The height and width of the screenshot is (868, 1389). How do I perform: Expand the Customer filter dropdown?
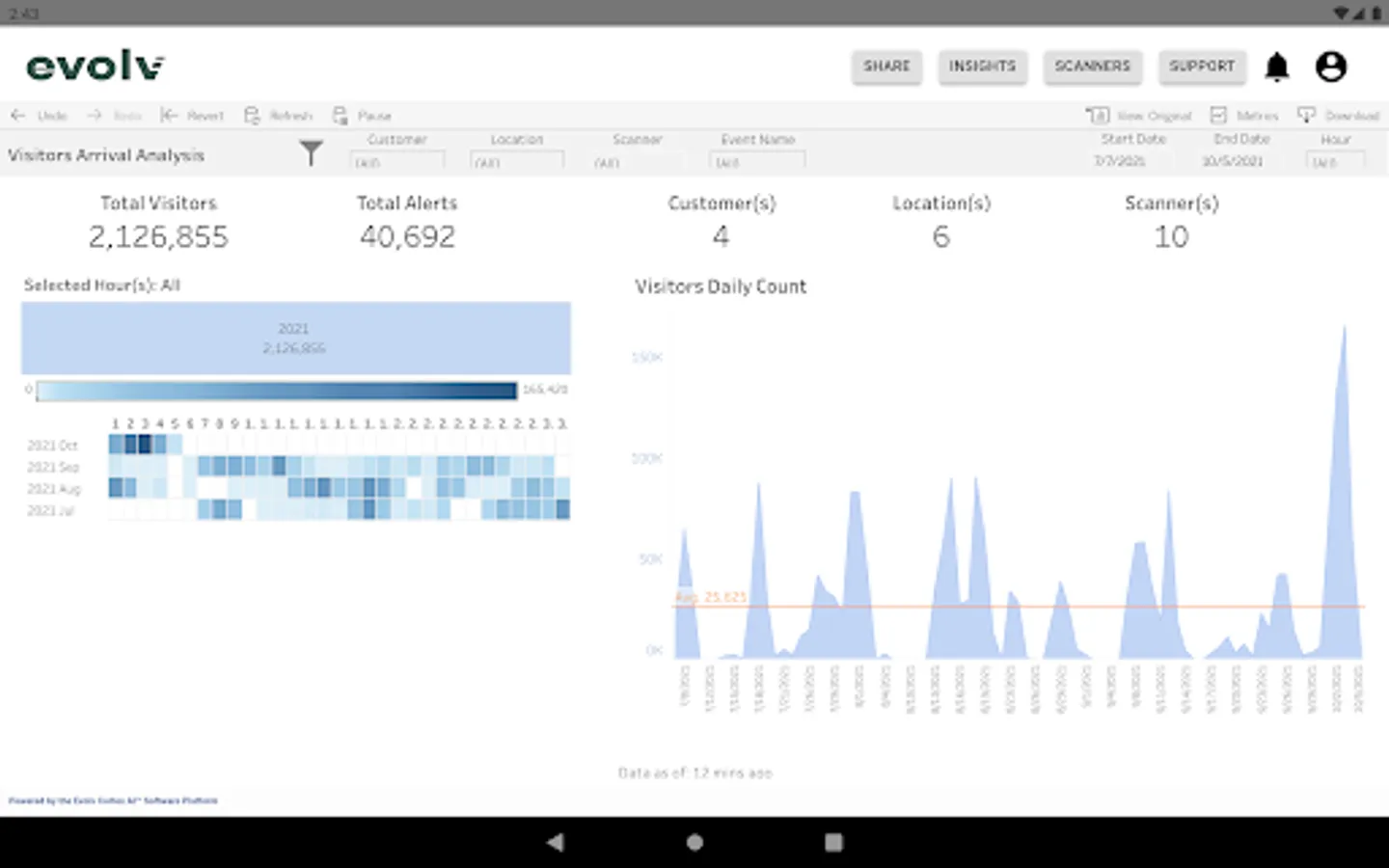pos(397,161)
